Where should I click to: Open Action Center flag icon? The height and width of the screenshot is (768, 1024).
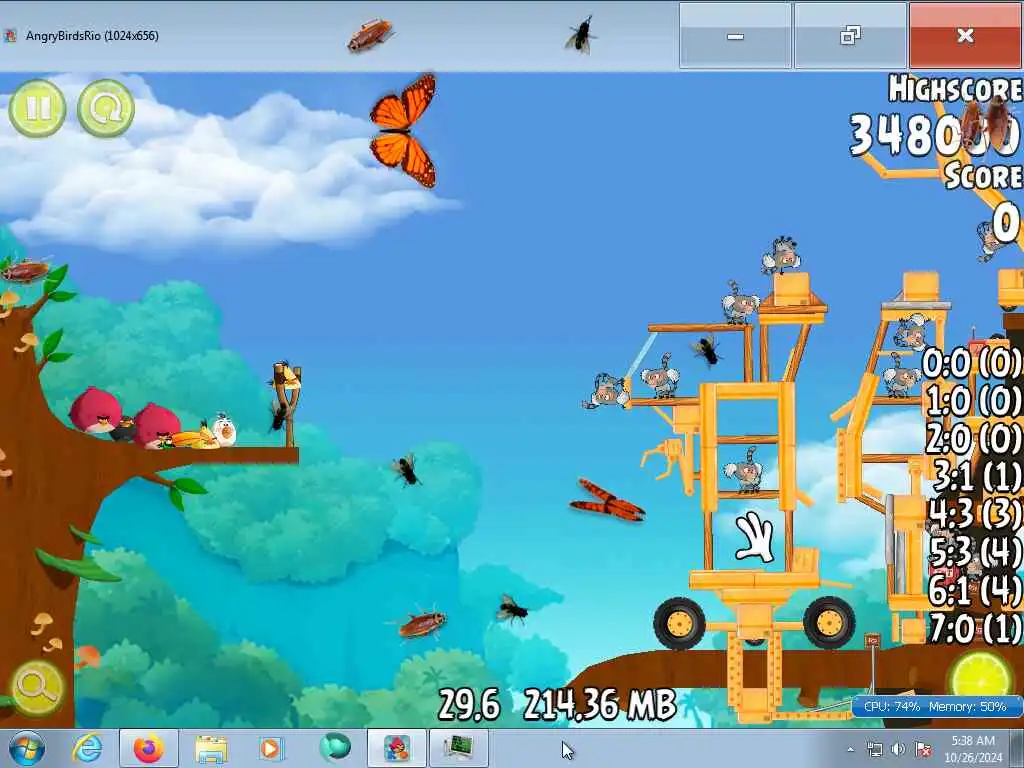tap(923, 749)
